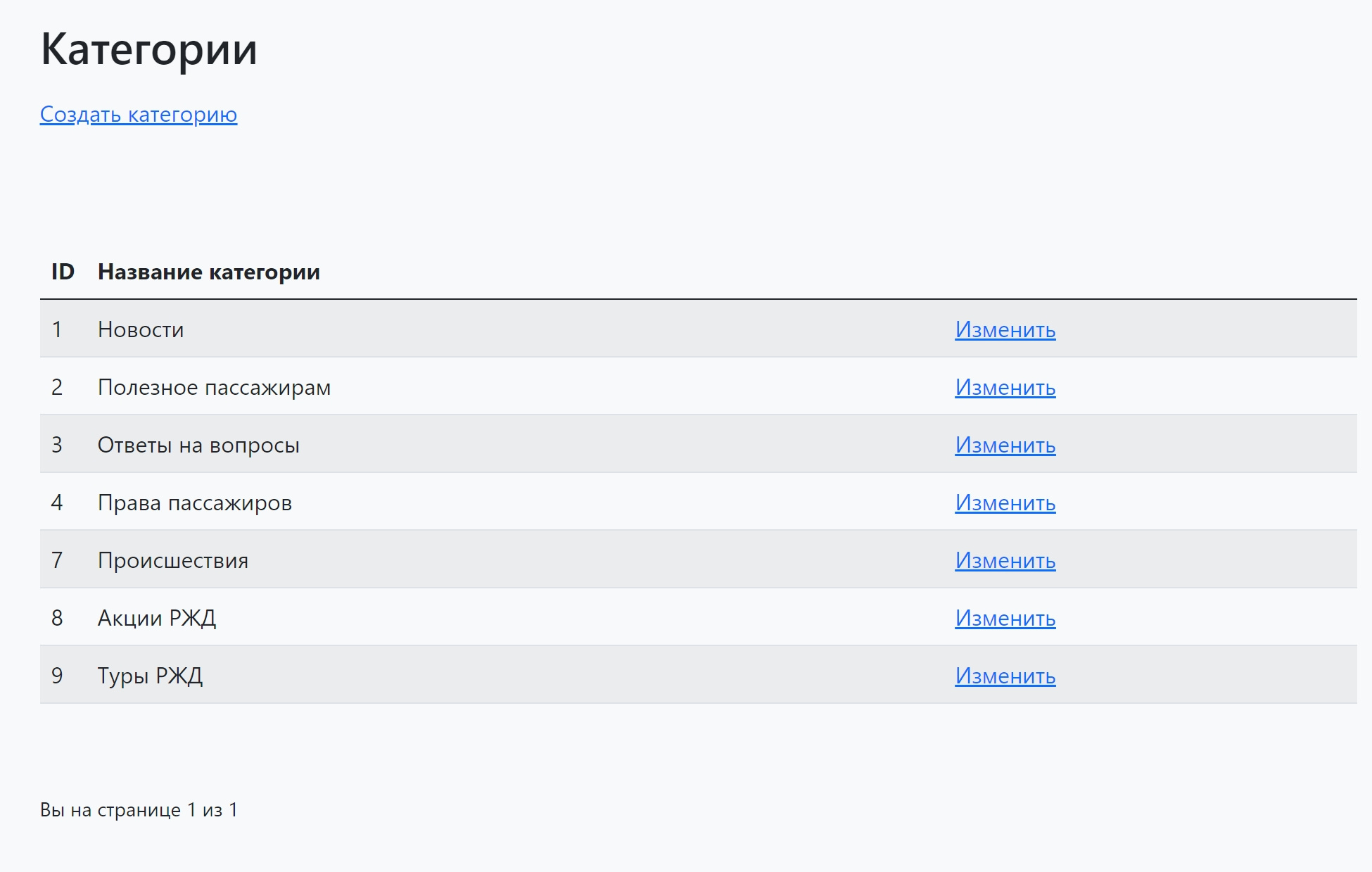This screenshot has height=872, width=1372.
Task: Select the Полезное пассажирам name cell
Action: [x=214, y=387]
